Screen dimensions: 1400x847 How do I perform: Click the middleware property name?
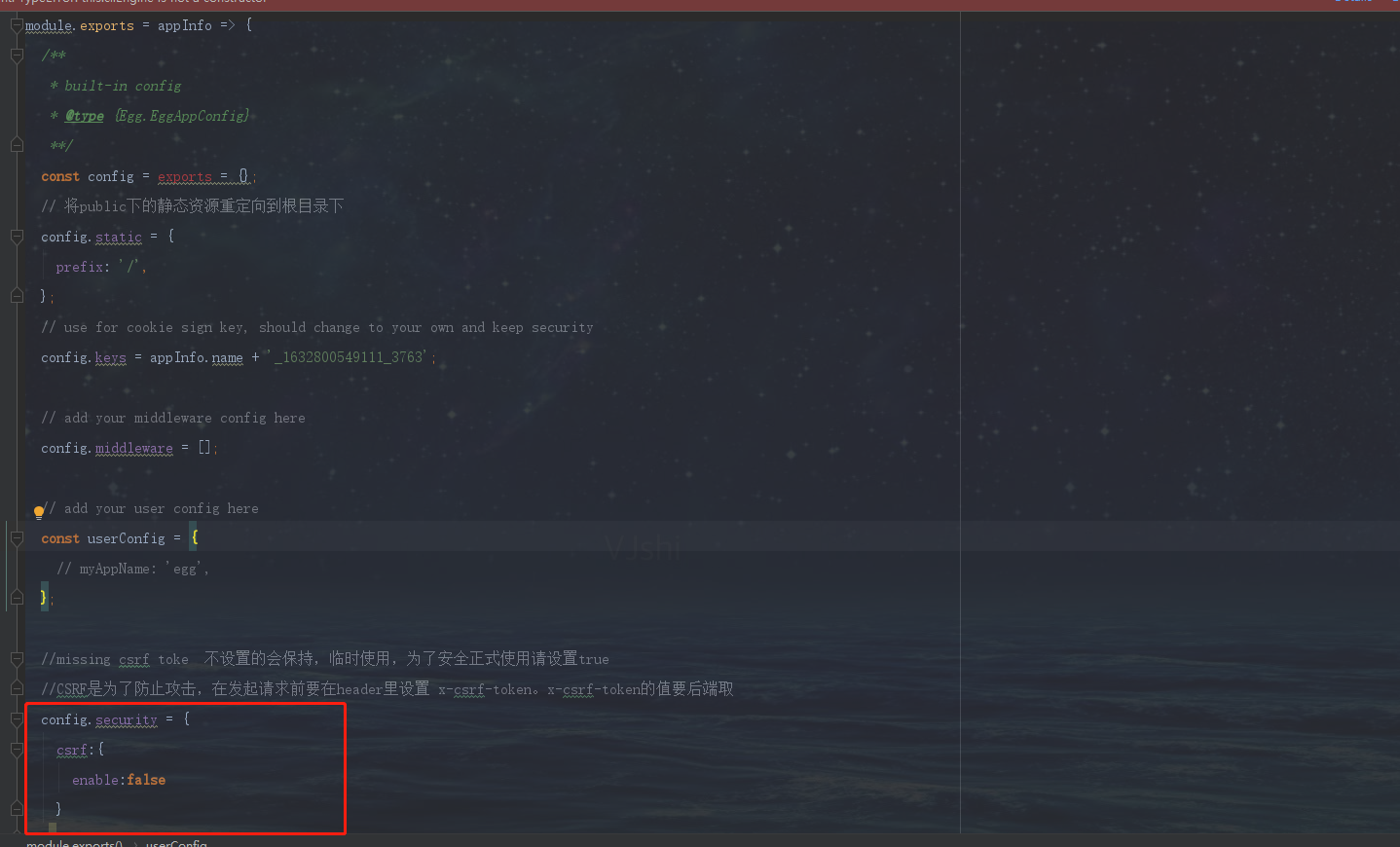pos(134,448)
